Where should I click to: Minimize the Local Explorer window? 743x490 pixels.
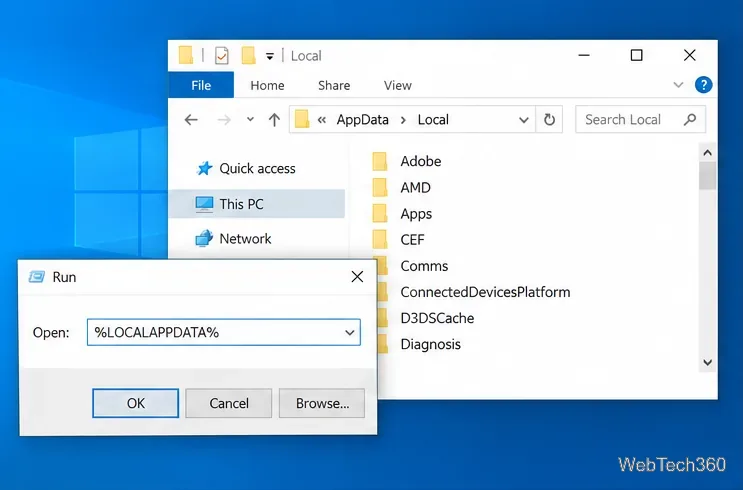pos(584,55)
